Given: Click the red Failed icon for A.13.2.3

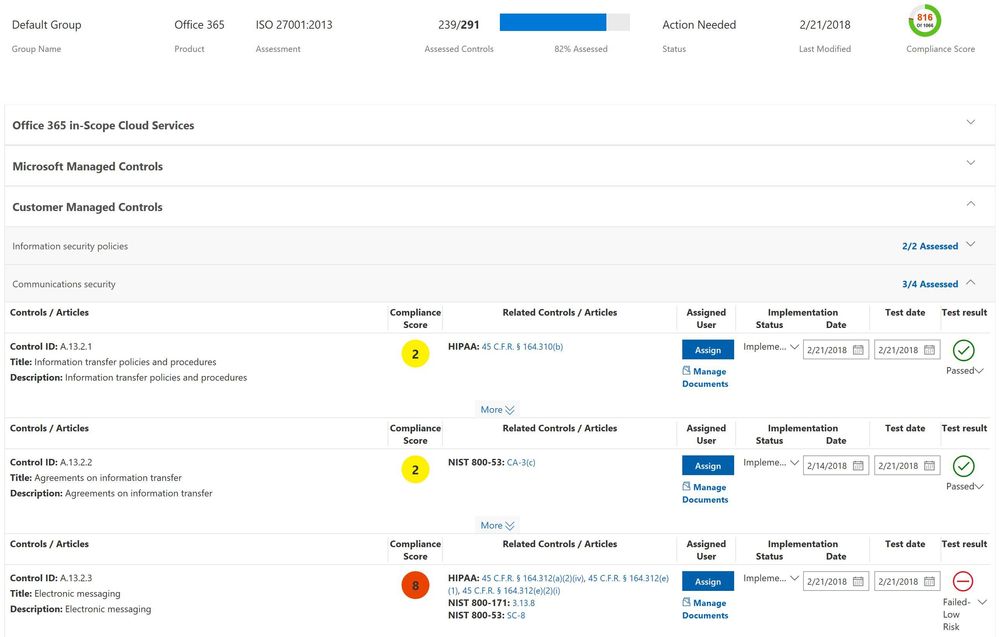Looking at the screenshot, I should (963, 581).
